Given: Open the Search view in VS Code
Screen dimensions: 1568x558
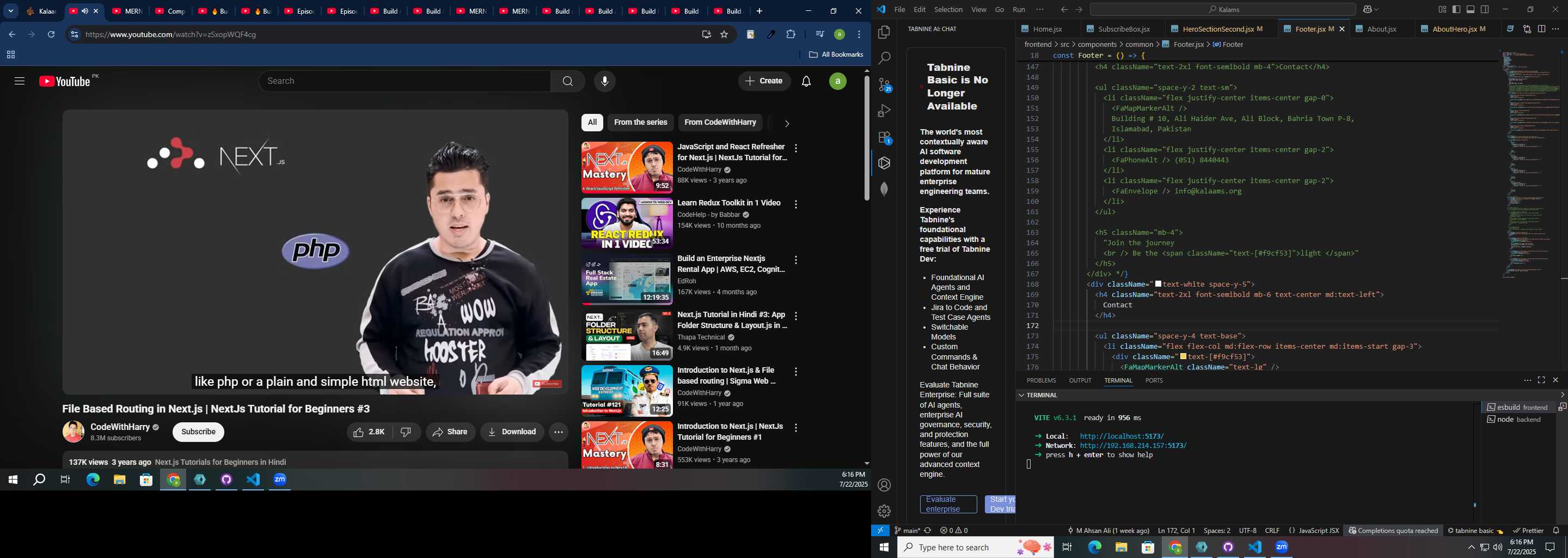Looking at the screenshot, I should tap(884, 58).
